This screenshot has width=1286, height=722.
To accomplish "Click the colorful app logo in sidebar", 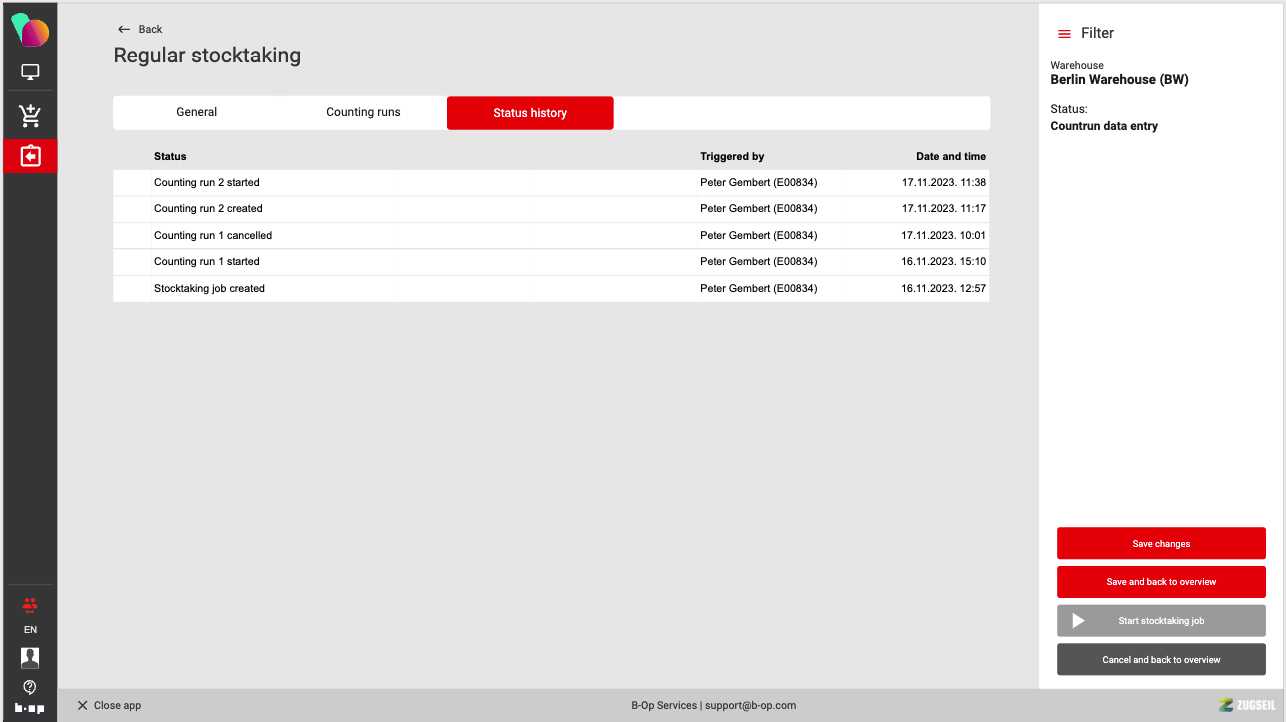I will pos(30,29).
